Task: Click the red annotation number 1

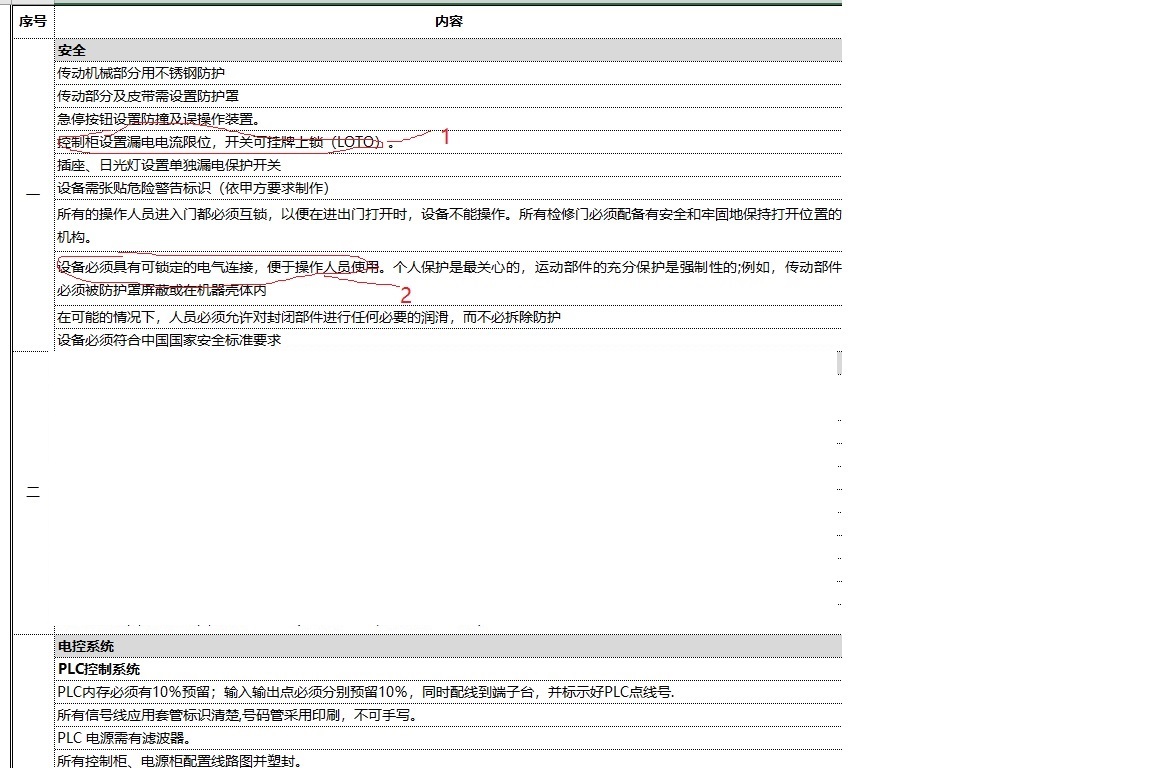Action: pyautogui.click(x=446, y=137)
